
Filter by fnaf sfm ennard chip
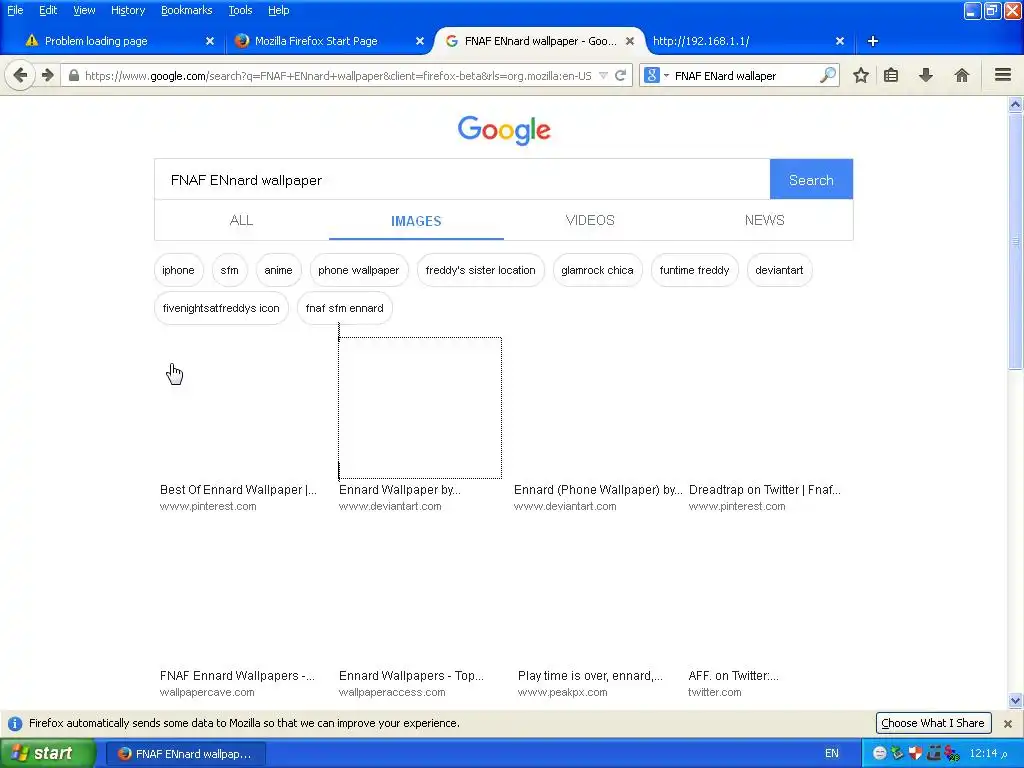pos(344,308)
